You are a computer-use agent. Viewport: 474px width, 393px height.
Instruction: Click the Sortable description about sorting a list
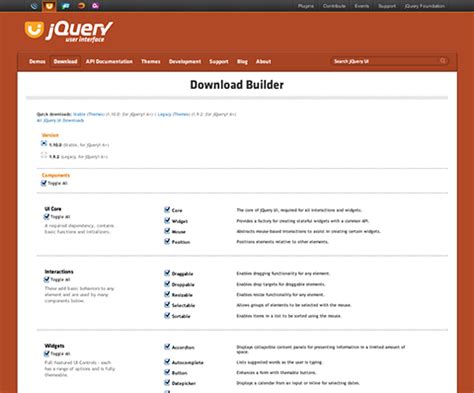pos(289,316)
